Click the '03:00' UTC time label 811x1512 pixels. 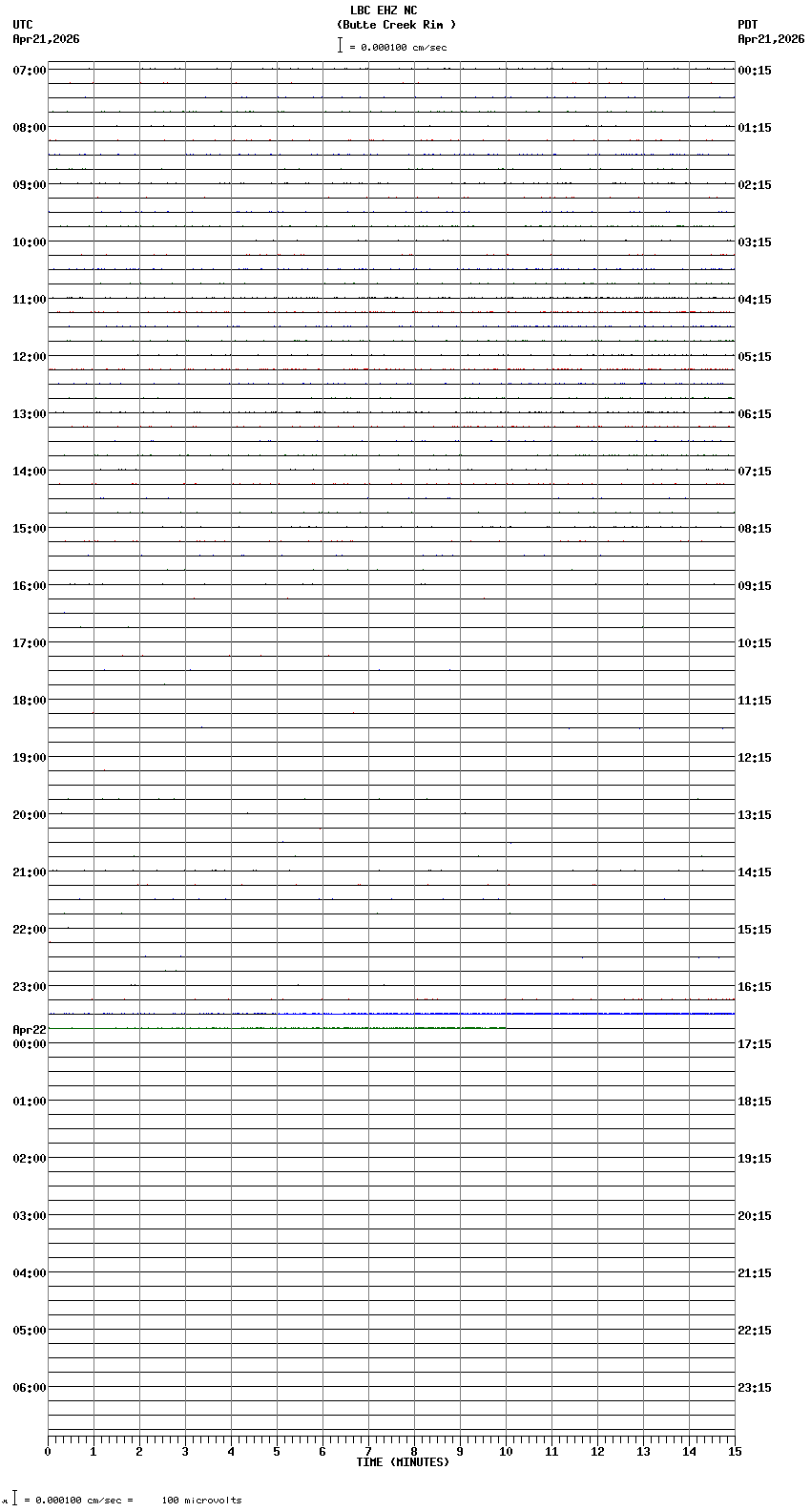click(30, 1216)
